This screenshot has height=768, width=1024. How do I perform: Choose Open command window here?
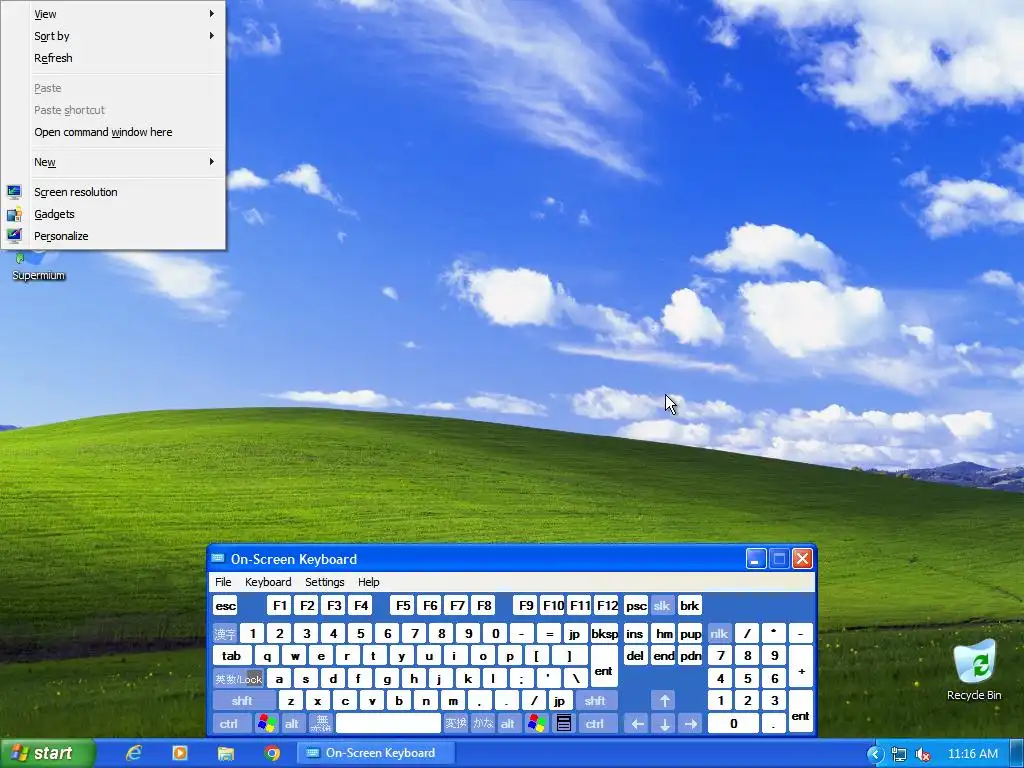tap(114, 132)
